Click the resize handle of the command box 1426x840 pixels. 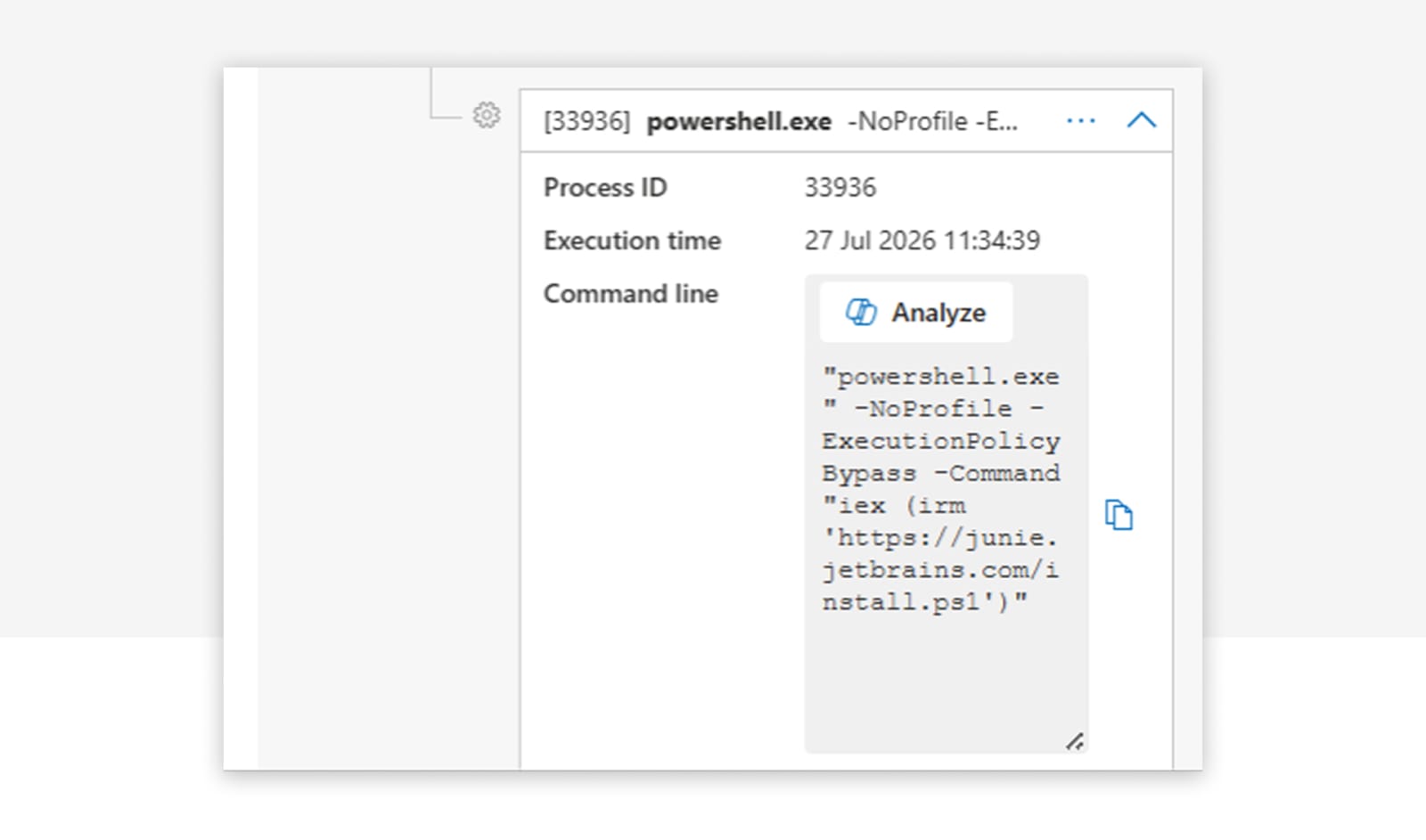pyautogui.click(x=1075, y=741)
